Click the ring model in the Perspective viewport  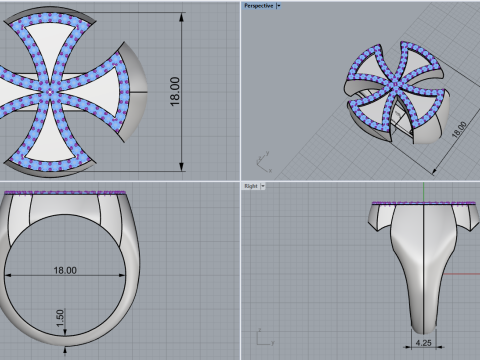click(x=396, y=93)
